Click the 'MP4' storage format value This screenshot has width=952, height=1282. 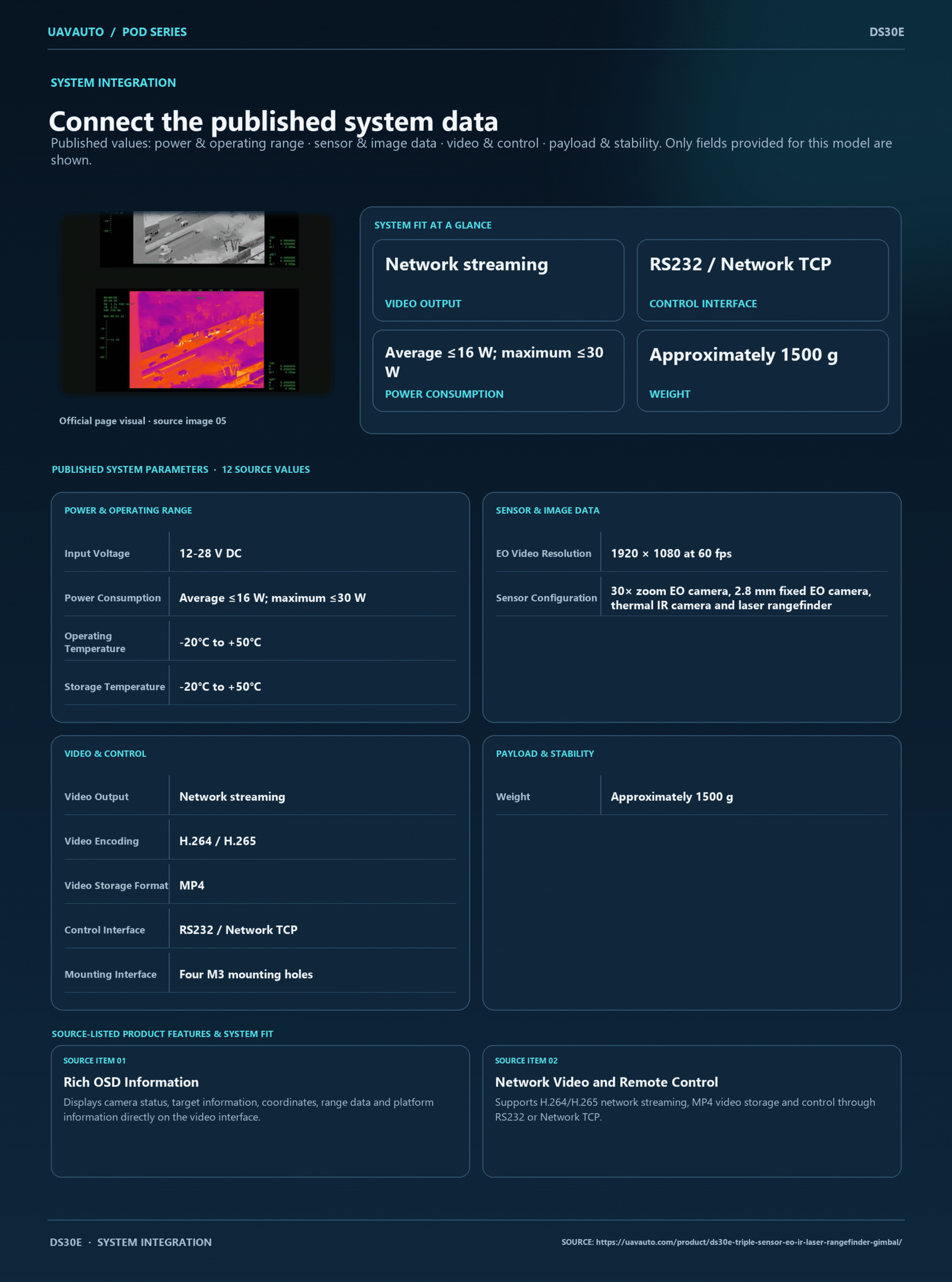coord(192,885)
